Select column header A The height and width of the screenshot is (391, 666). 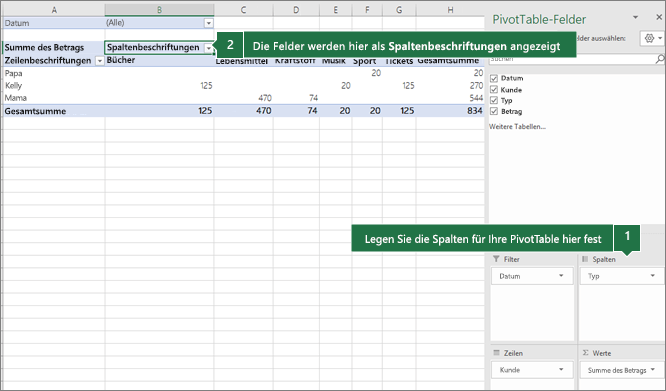point(54,10)
